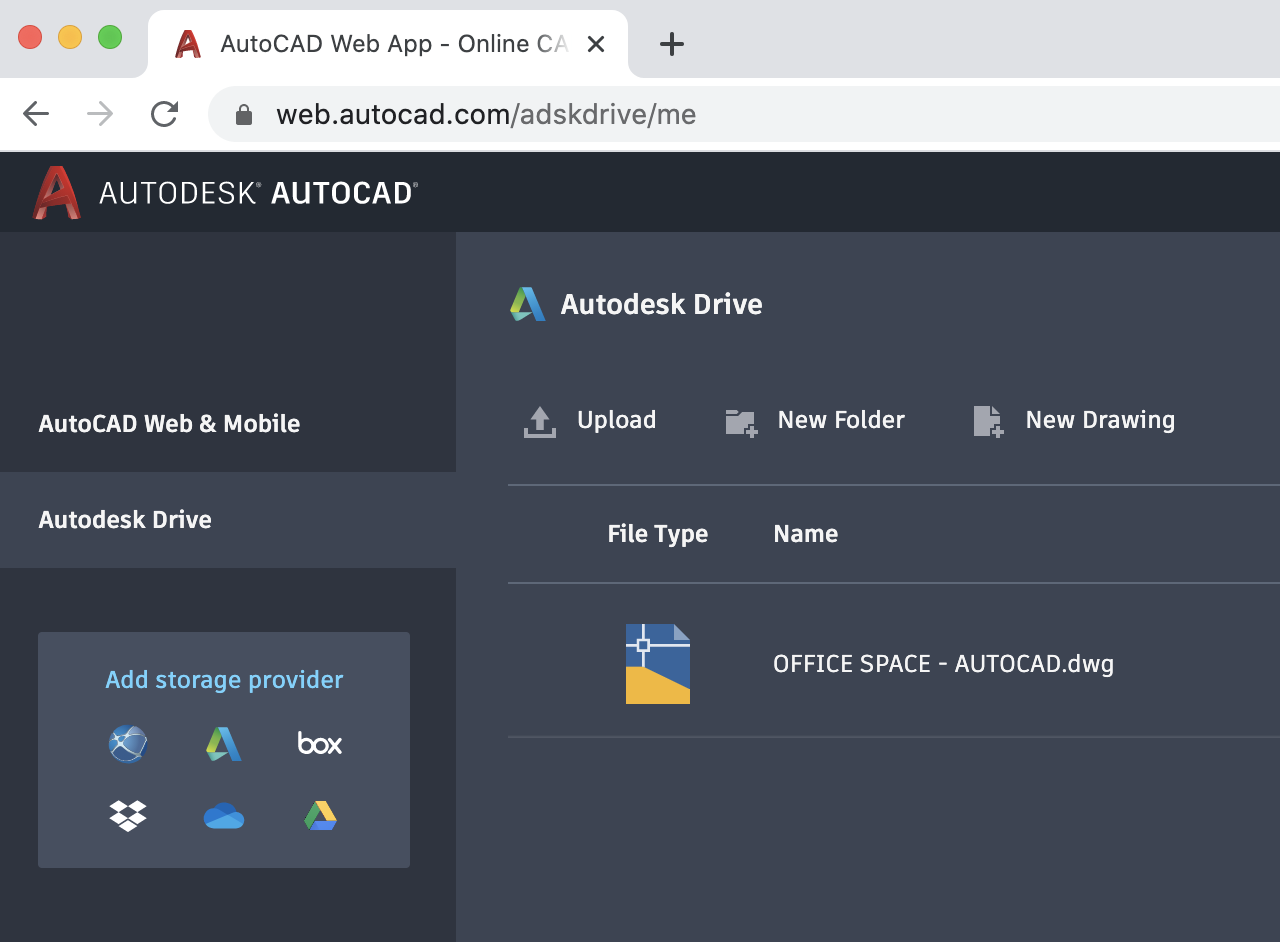Viewport: 1280px width, 942px height.
Task: Click the DWG file type icon
Action: point(657,663)
